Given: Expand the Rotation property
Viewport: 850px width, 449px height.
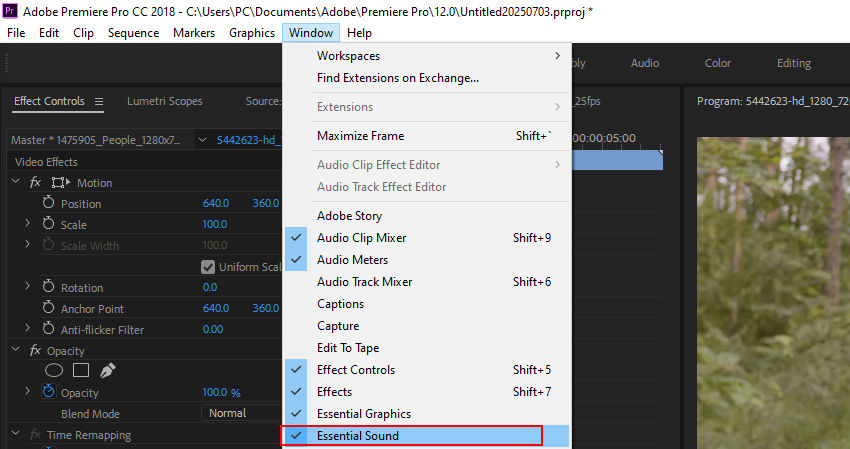Looking at the screenshot, I should click(27, 286).
